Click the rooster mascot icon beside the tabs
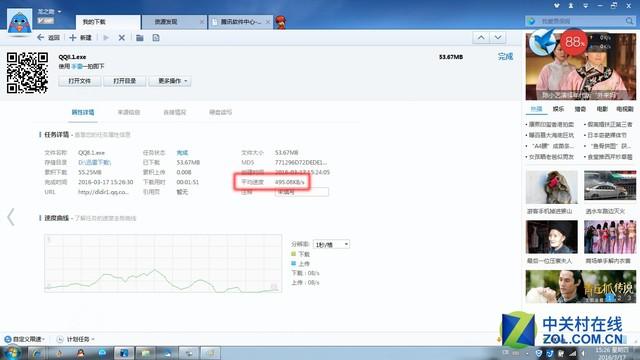 (281, 22)
